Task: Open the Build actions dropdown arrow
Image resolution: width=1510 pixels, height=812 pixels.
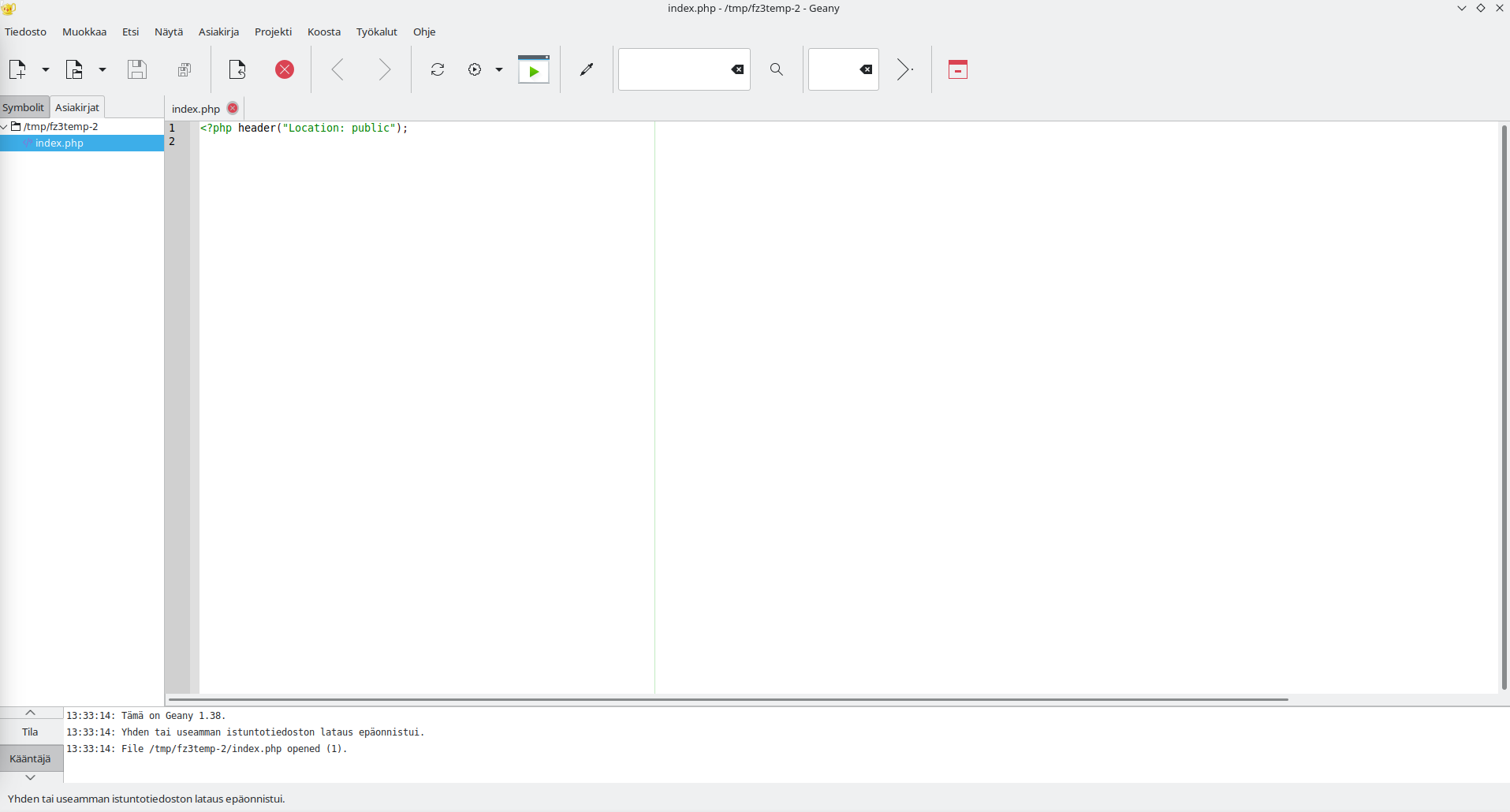Action: [x=499, y=69]
